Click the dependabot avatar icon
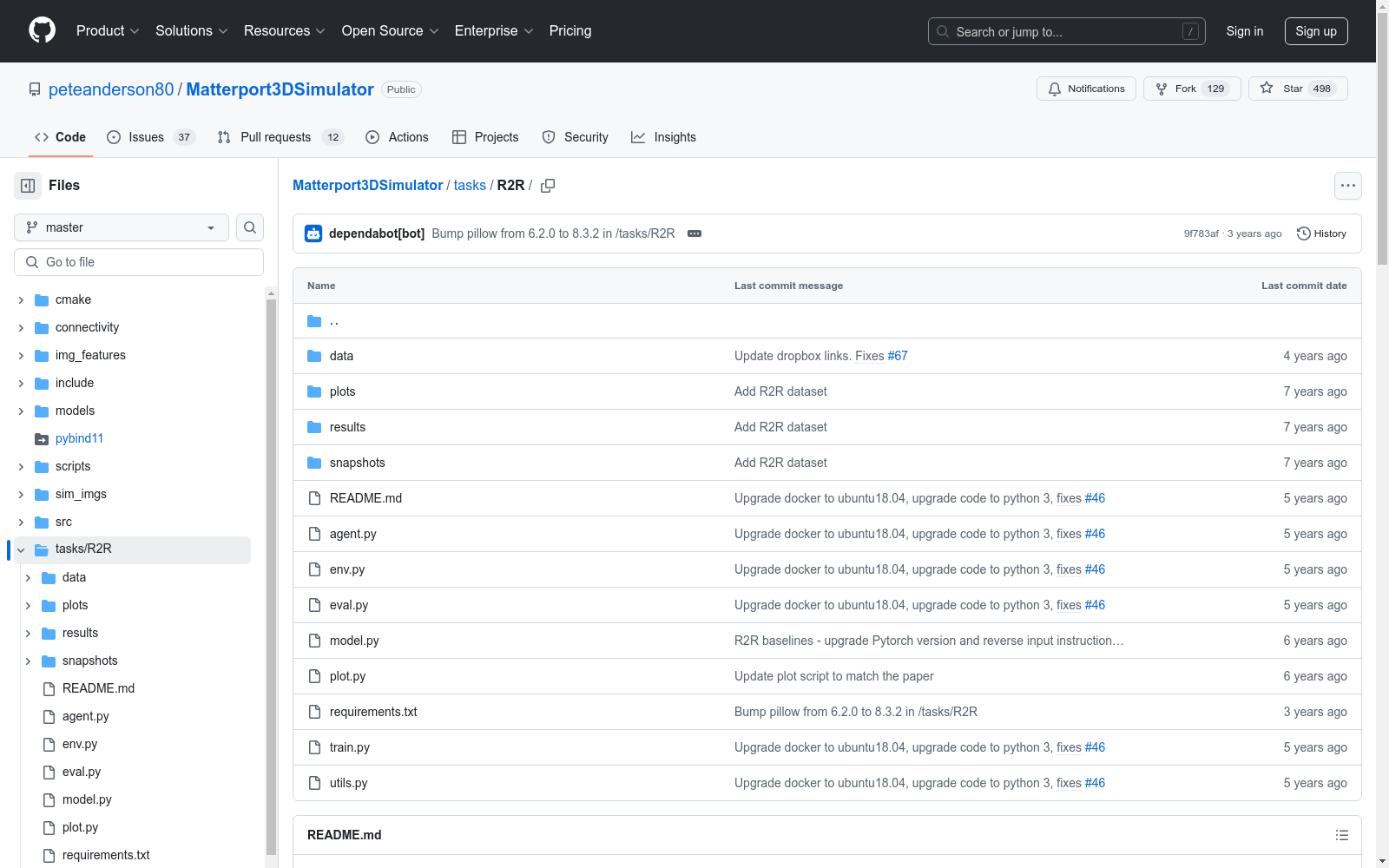This screenshot has width=1389, height=868. point(313,233)
